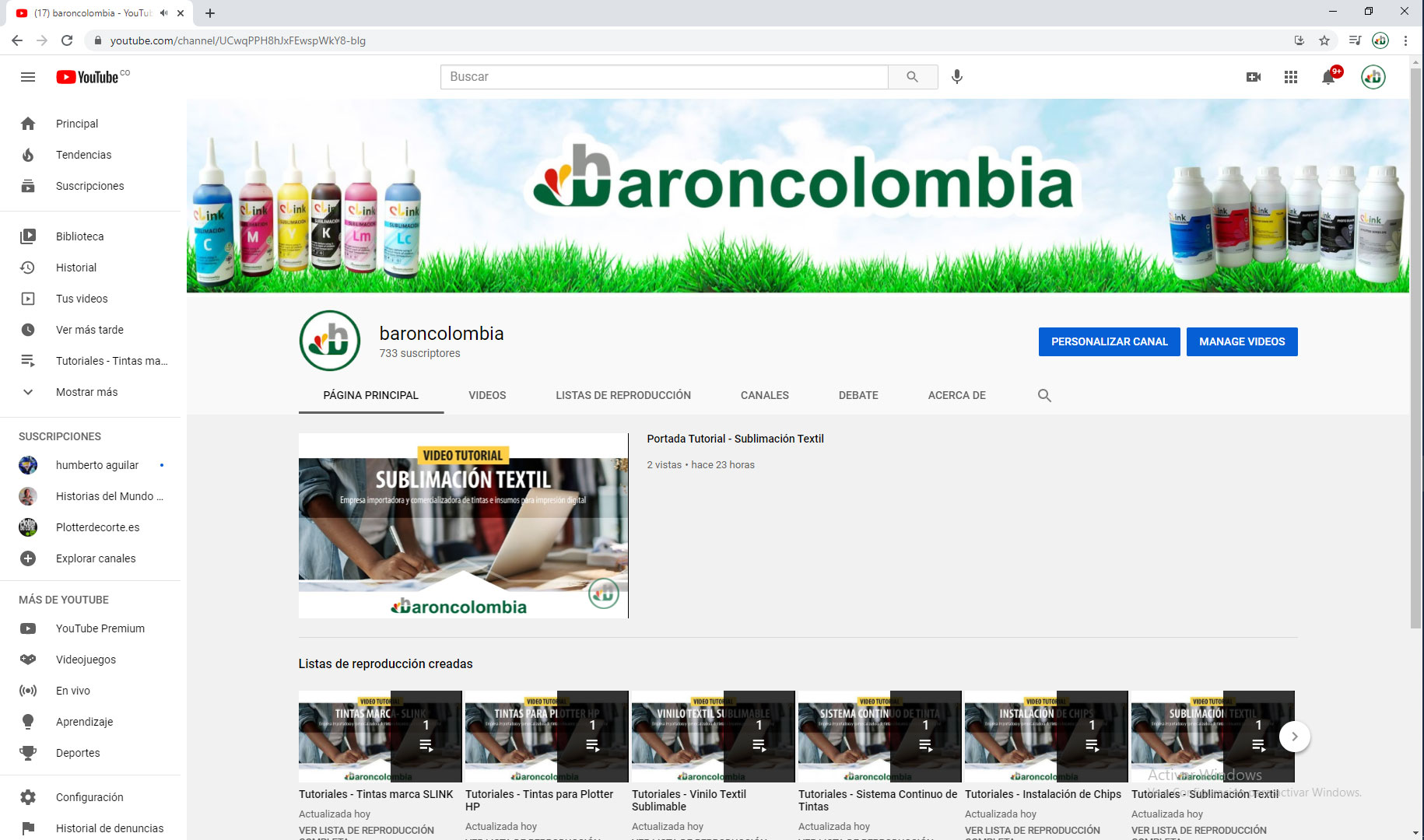Open notifications bell
Image resolution: width=1424 pixels, height=840 pixels.
pos(1329,77)
